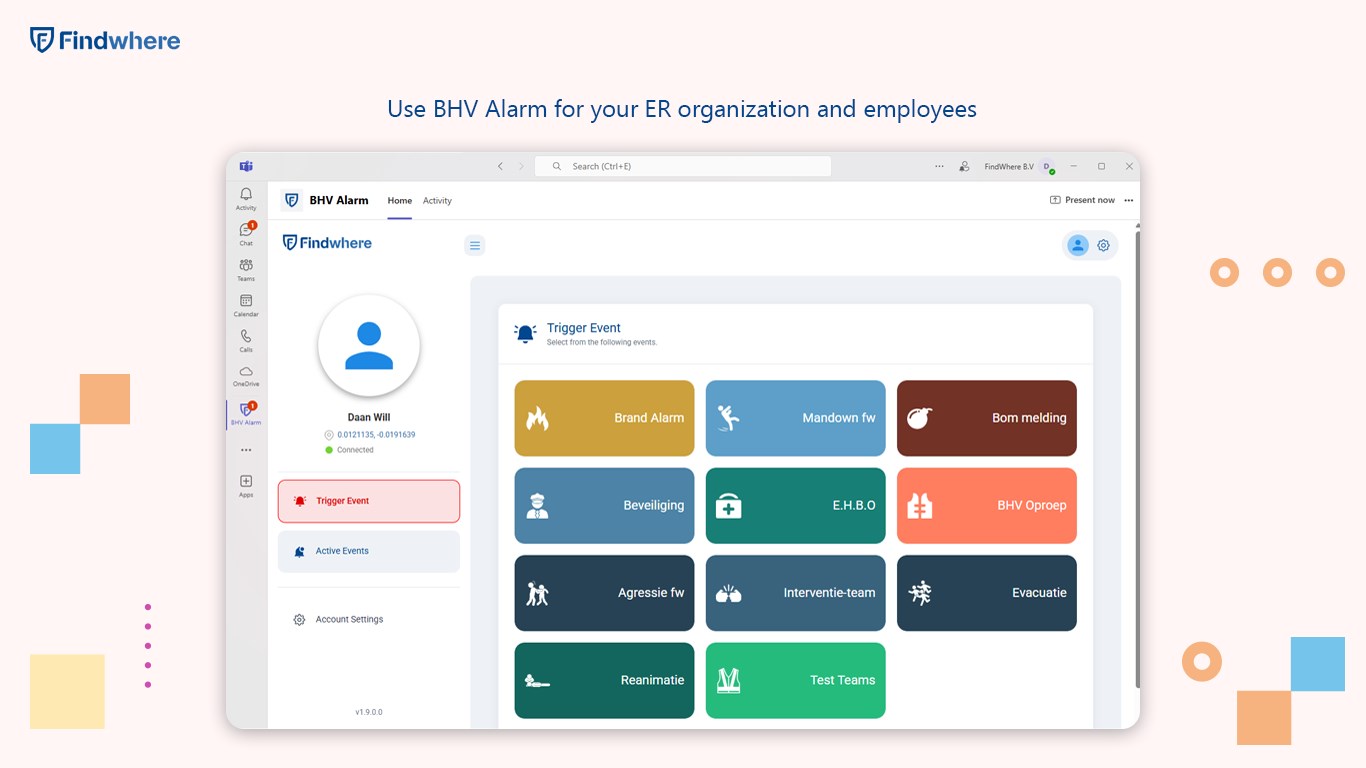This screenshot has width=1366, height=768.
Task: Click the Daan Will profile avatar
Action: (369, 346)
